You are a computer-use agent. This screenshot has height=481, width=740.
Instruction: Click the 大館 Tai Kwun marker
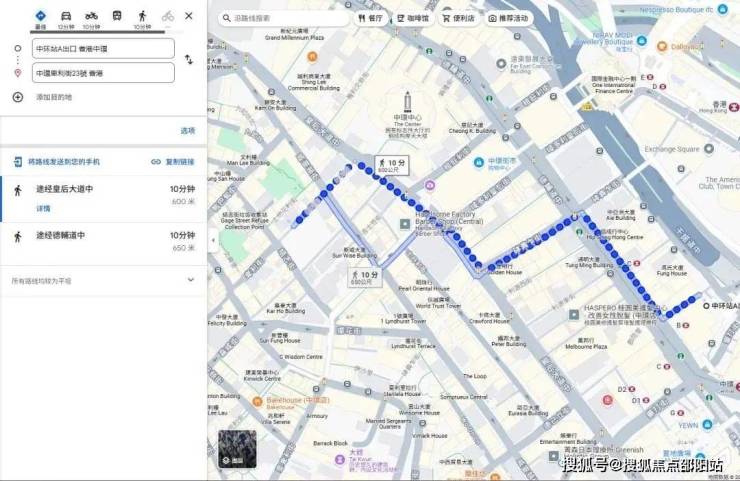340,459
